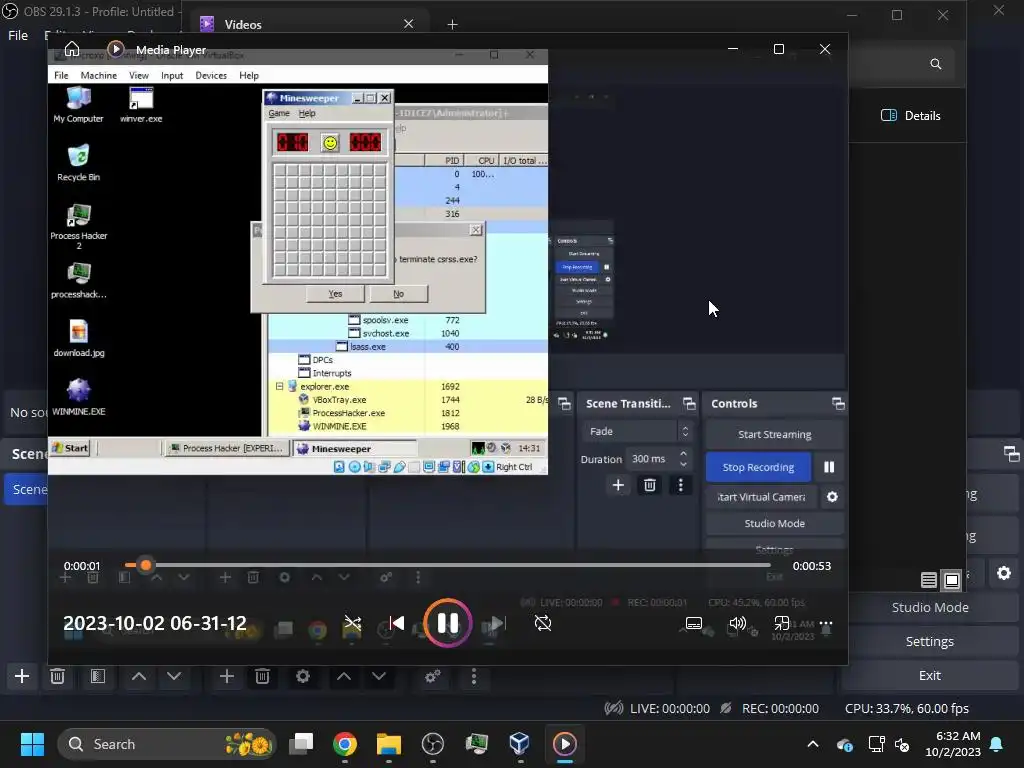Click the Duration 300 ms stepper arrows

click(x=683, y=458)
